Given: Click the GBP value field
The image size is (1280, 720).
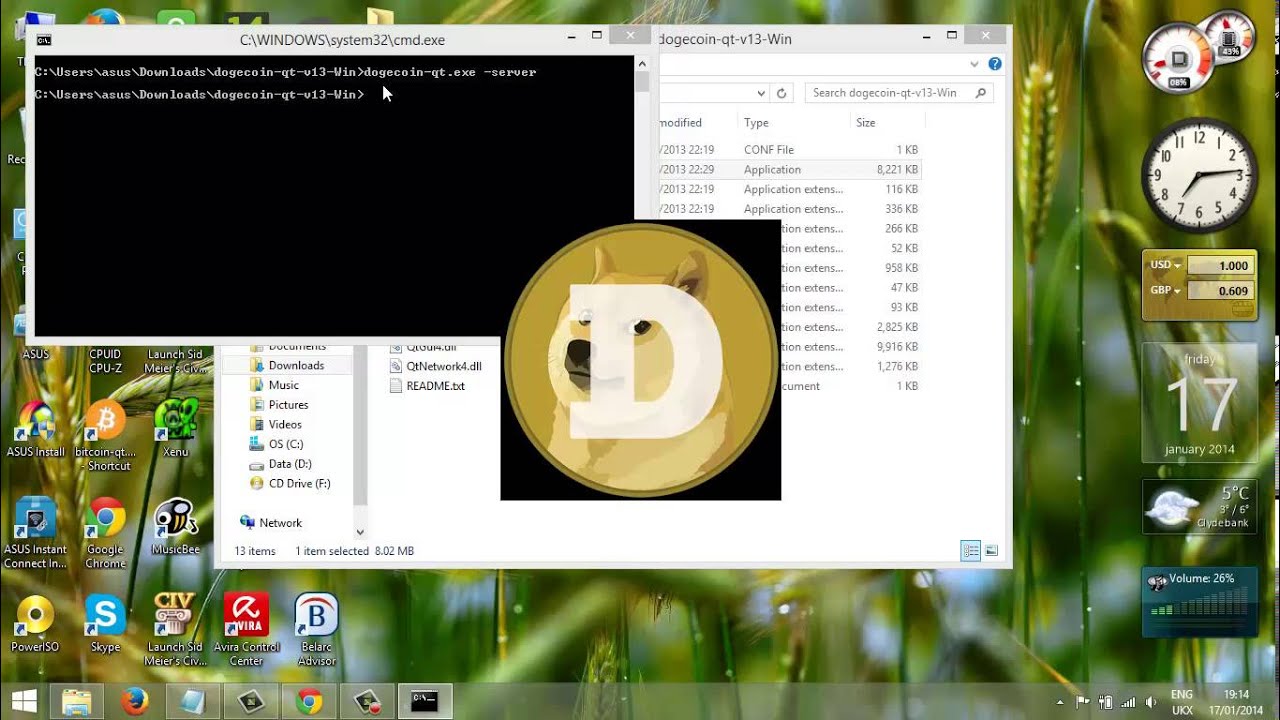Looking at the screenshot, I should click(1220, 291).
